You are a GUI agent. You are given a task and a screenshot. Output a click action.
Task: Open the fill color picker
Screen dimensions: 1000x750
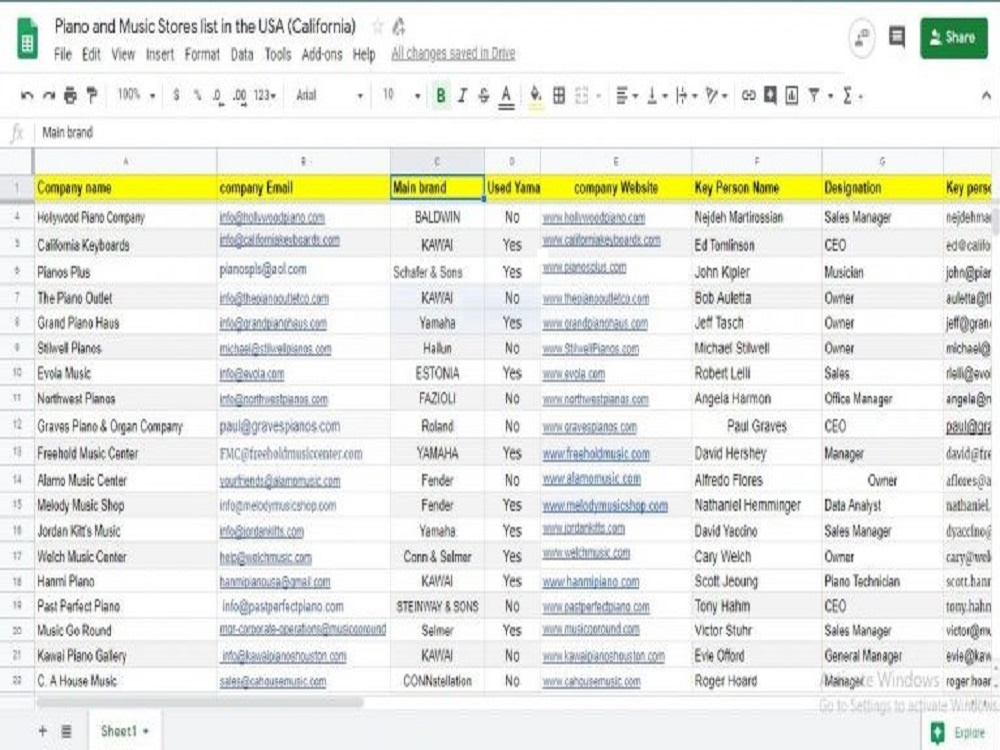coord(536,96)
